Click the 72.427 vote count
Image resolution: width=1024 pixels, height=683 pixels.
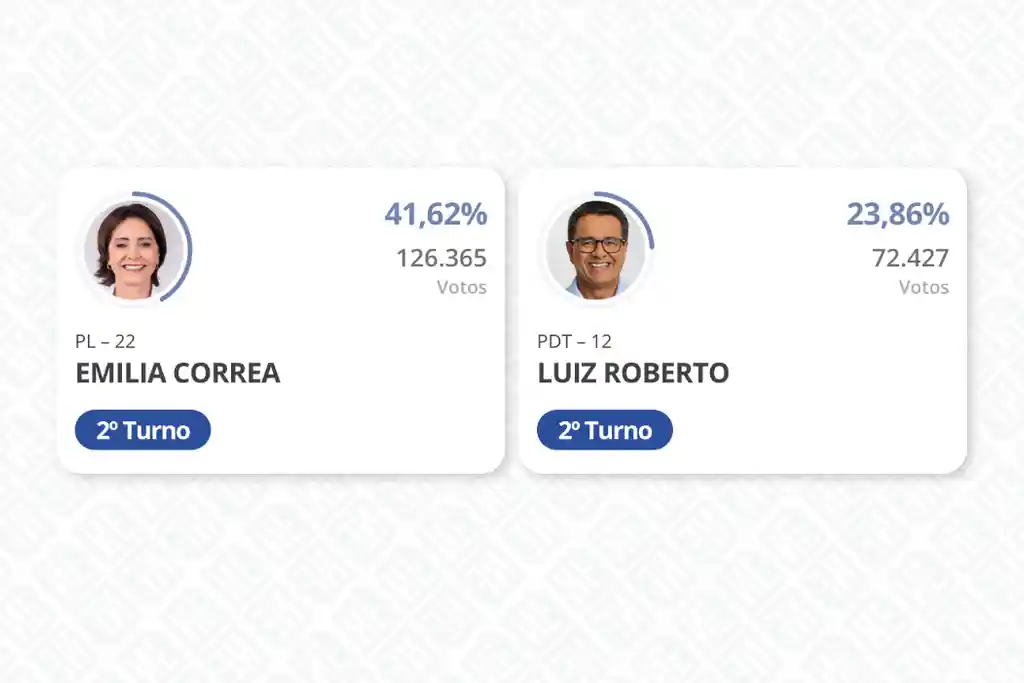[x=910, y=258]
